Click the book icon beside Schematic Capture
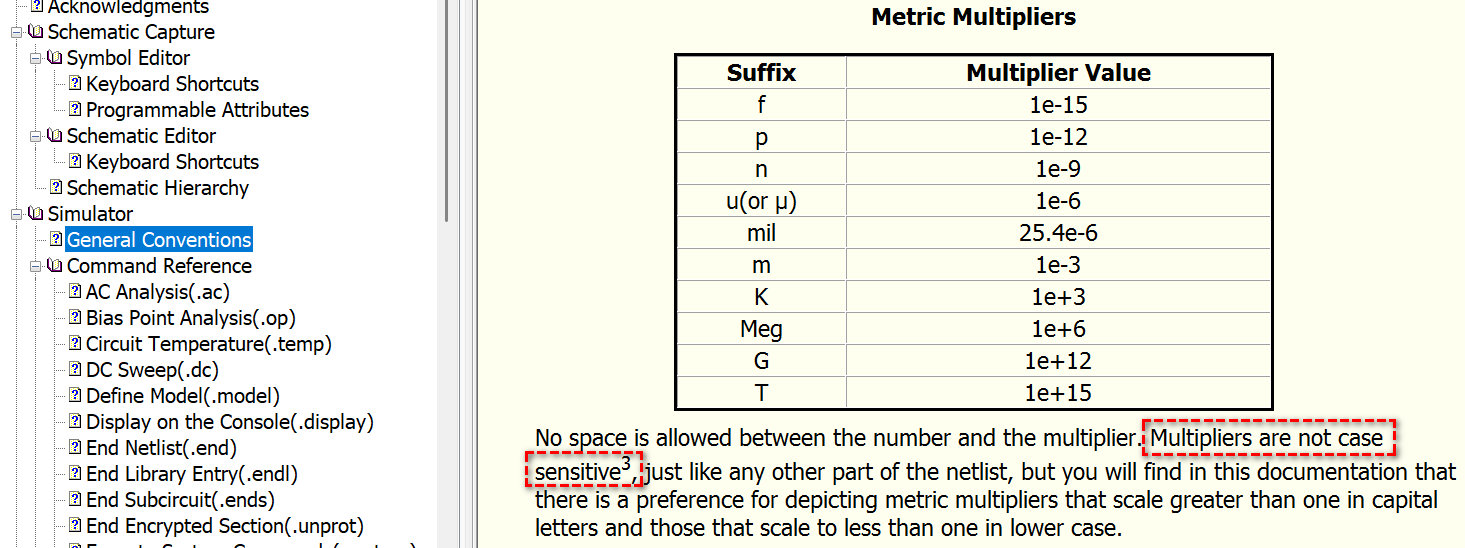 [x=37, y=32]
